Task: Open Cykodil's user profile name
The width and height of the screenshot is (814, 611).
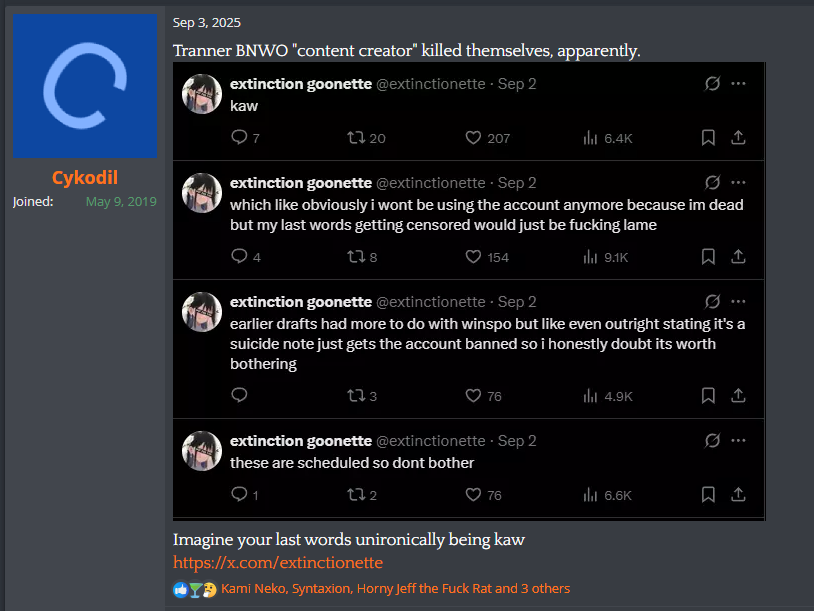Action: pos(85,178)
